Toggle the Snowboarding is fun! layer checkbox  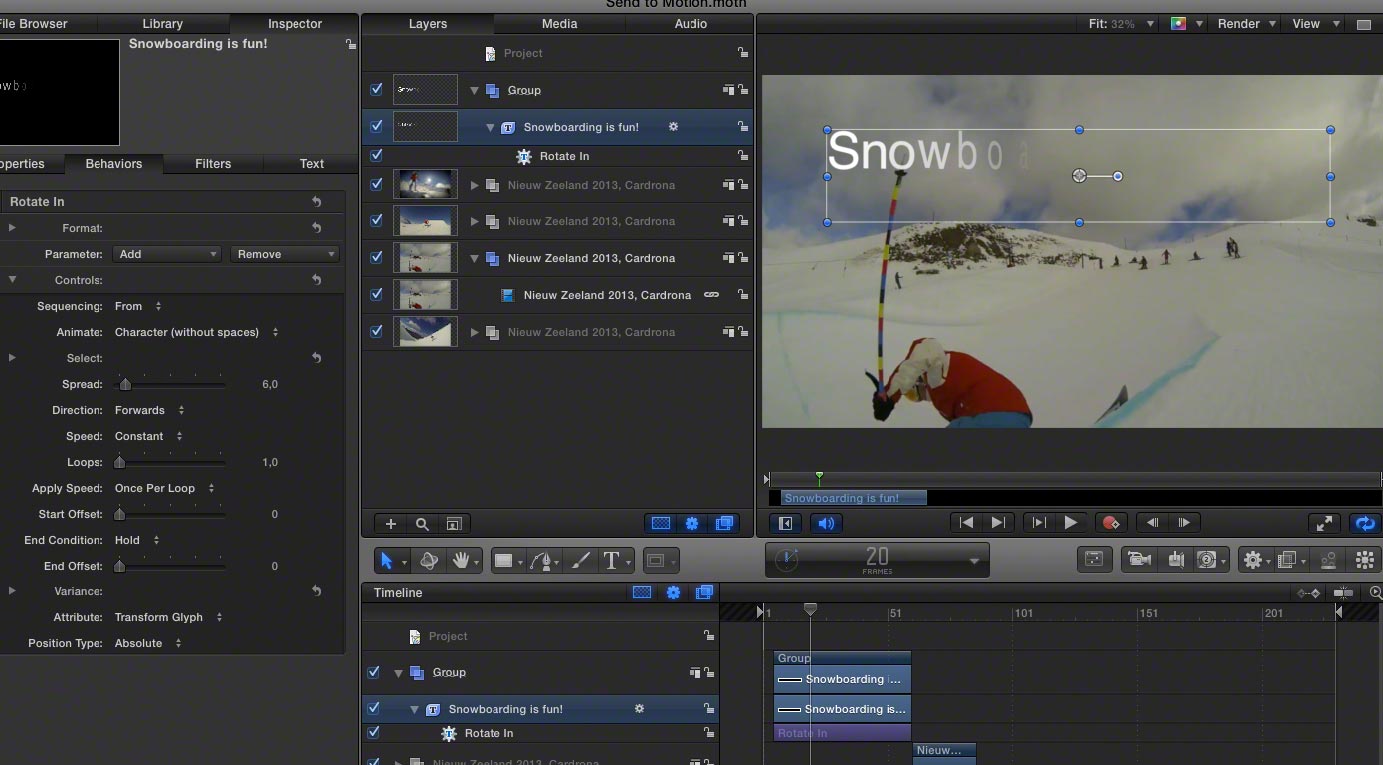click(x=376, y=127)
